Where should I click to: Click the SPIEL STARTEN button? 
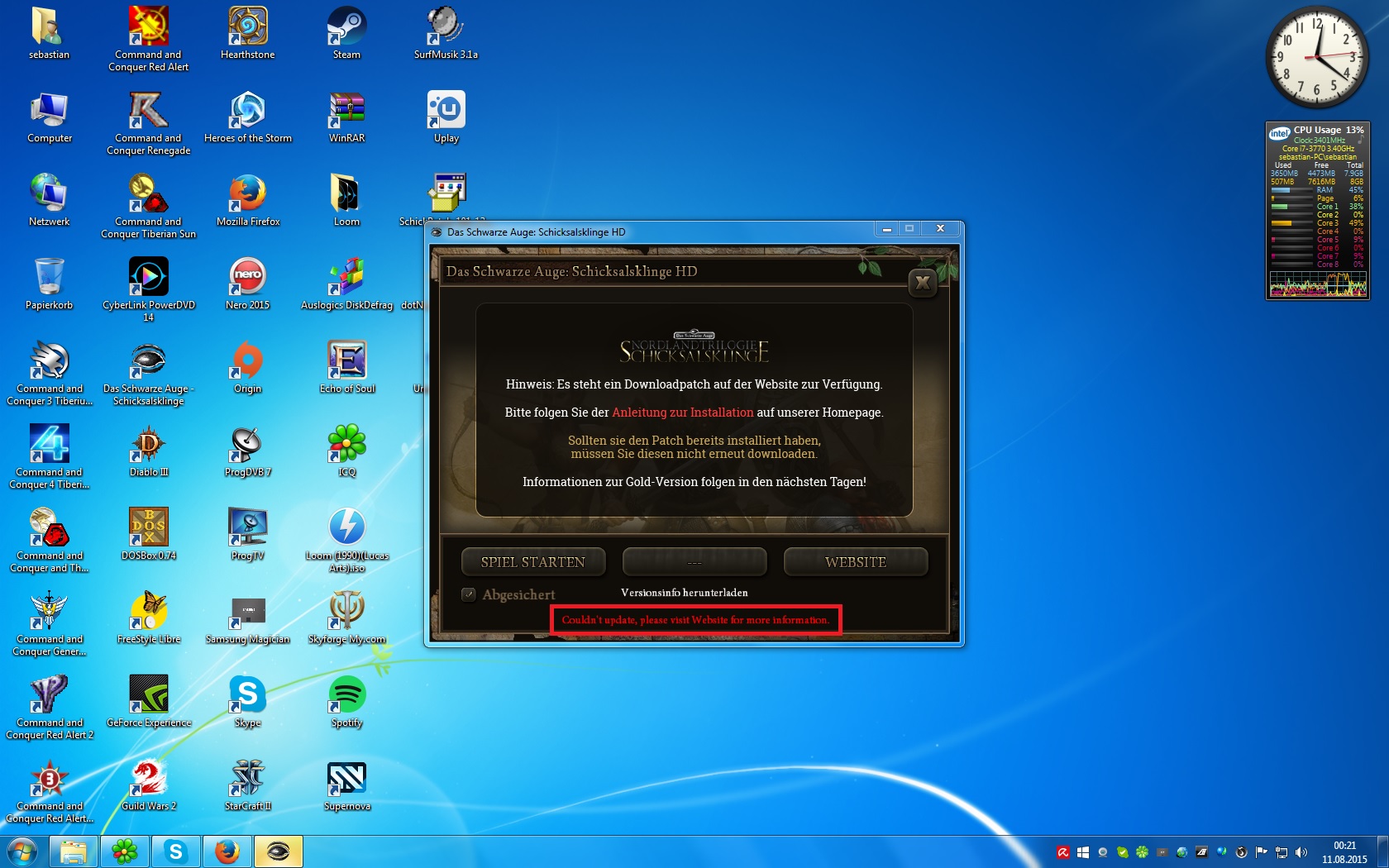point(532,562)
